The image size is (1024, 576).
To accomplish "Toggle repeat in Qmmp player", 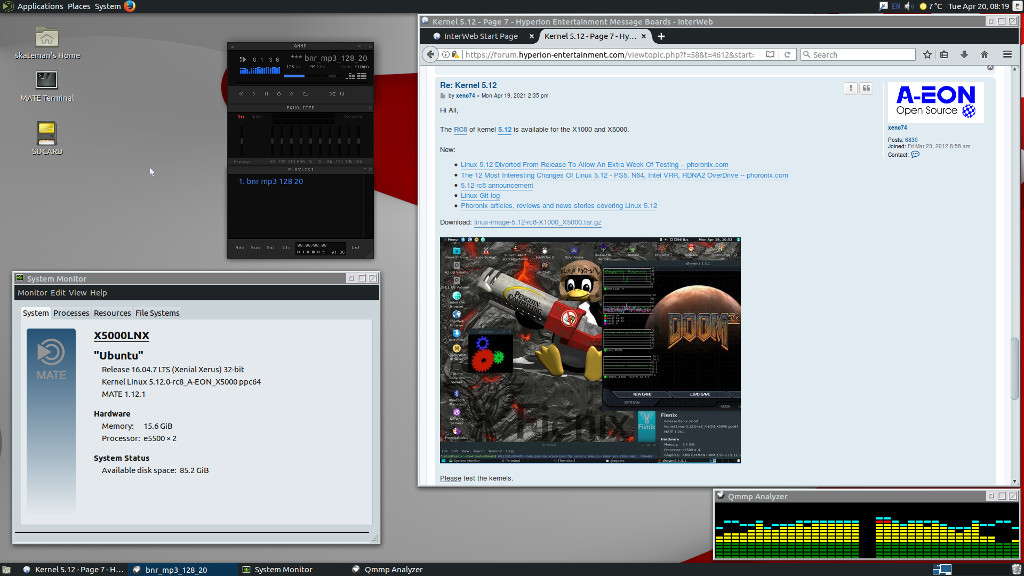I will pos(342,94).
